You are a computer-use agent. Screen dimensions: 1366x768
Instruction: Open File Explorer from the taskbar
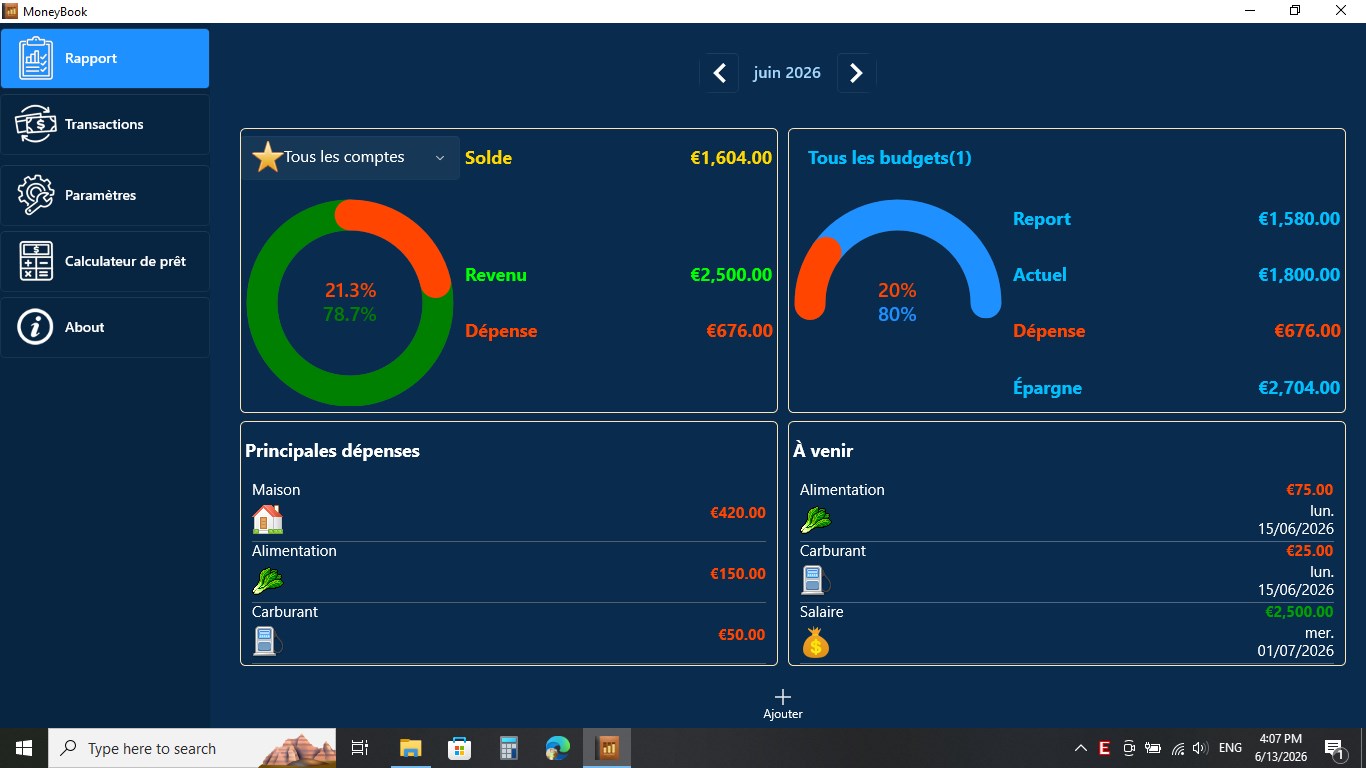(411, 748)
